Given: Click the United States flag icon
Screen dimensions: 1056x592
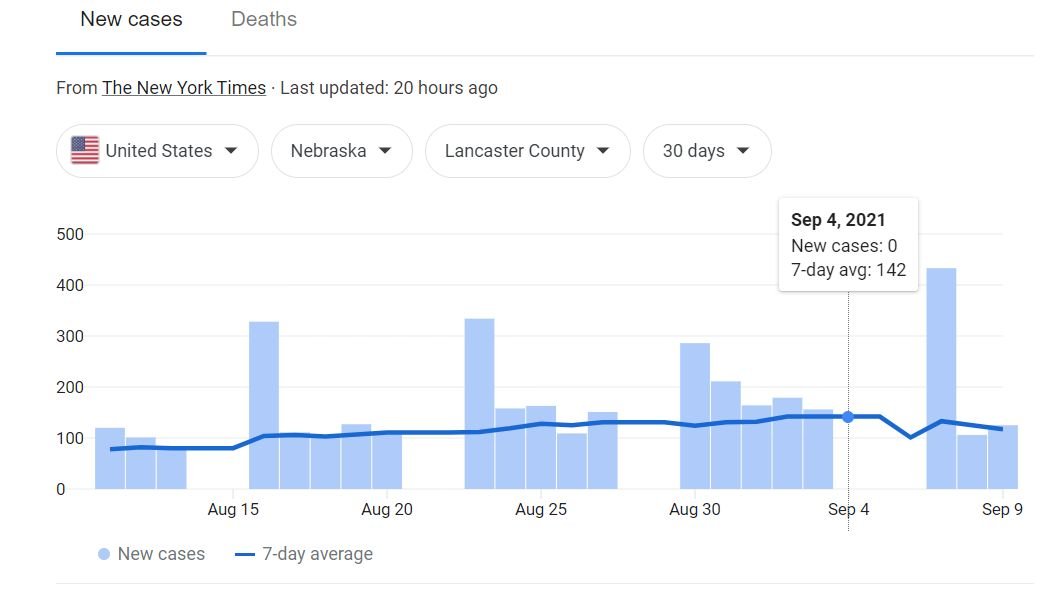Looking at the screenshot, I should pyautogui.click(x=85, y=151).
